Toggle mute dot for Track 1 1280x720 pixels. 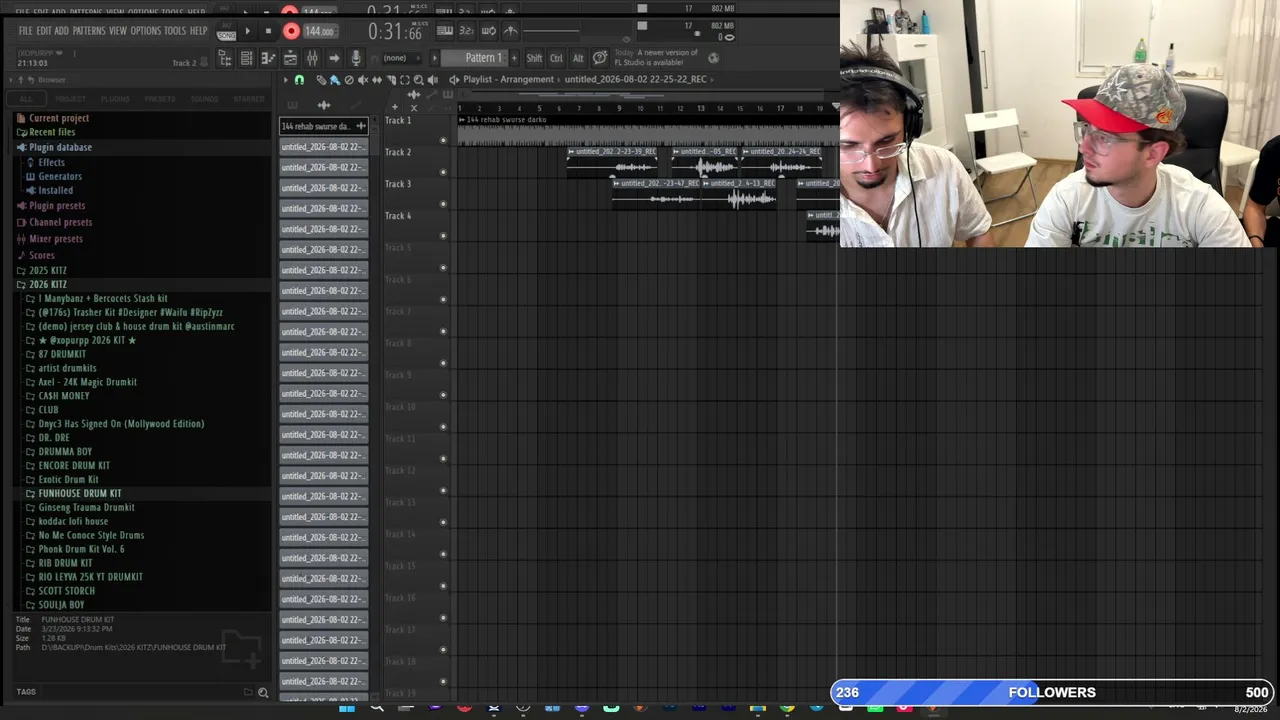tap(443, 141)
